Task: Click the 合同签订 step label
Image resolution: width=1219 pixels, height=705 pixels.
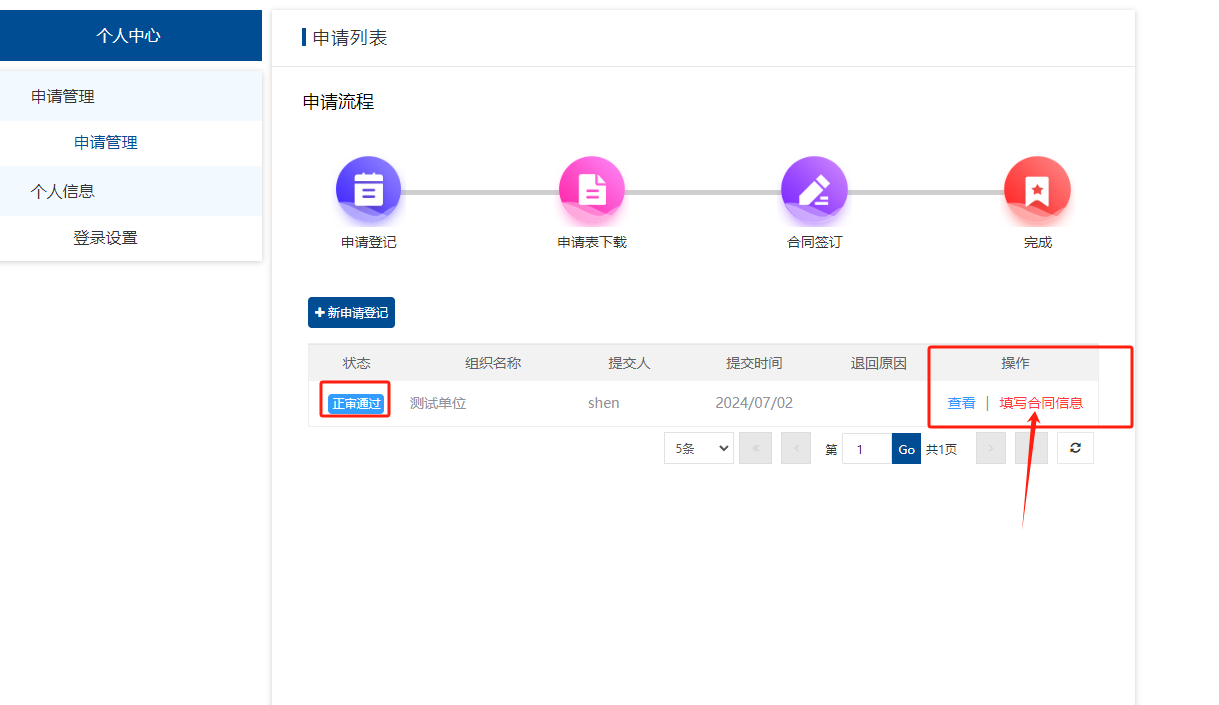Action: click(814, 242)
